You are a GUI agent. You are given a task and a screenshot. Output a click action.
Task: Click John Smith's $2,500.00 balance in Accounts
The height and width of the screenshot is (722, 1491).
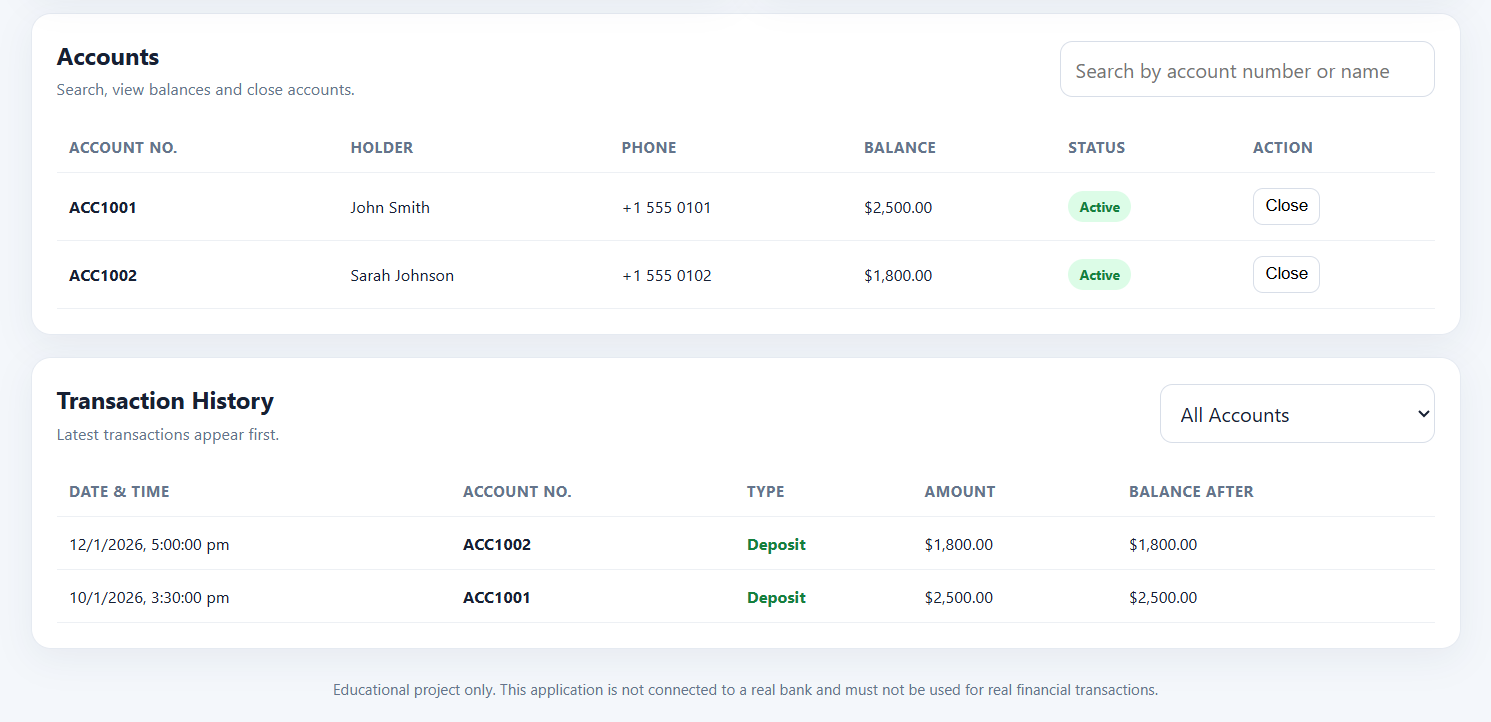pos(898,208)
